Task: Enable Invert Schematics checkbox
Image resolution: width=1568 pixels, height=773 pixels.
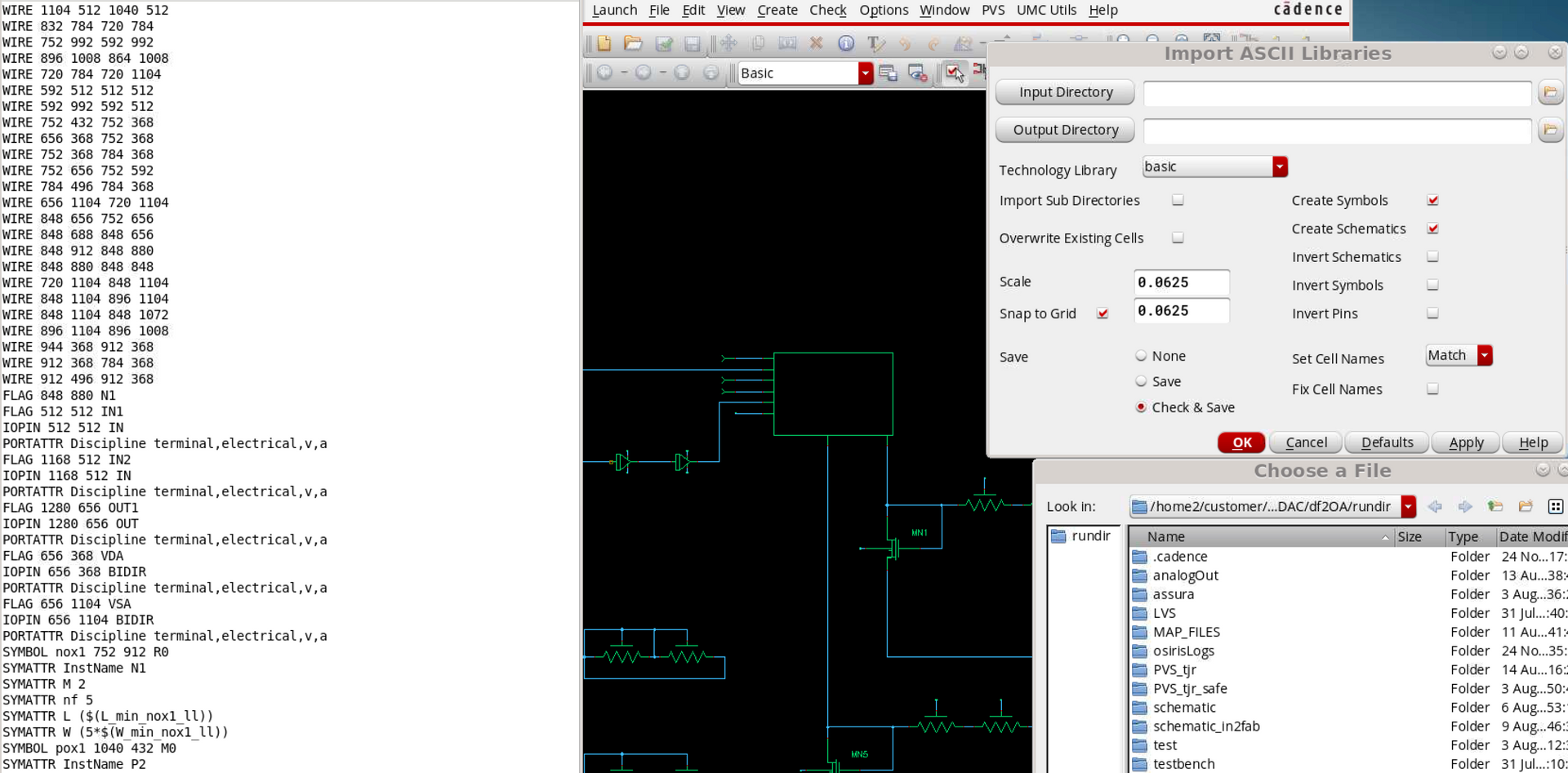Action: 1432,256
